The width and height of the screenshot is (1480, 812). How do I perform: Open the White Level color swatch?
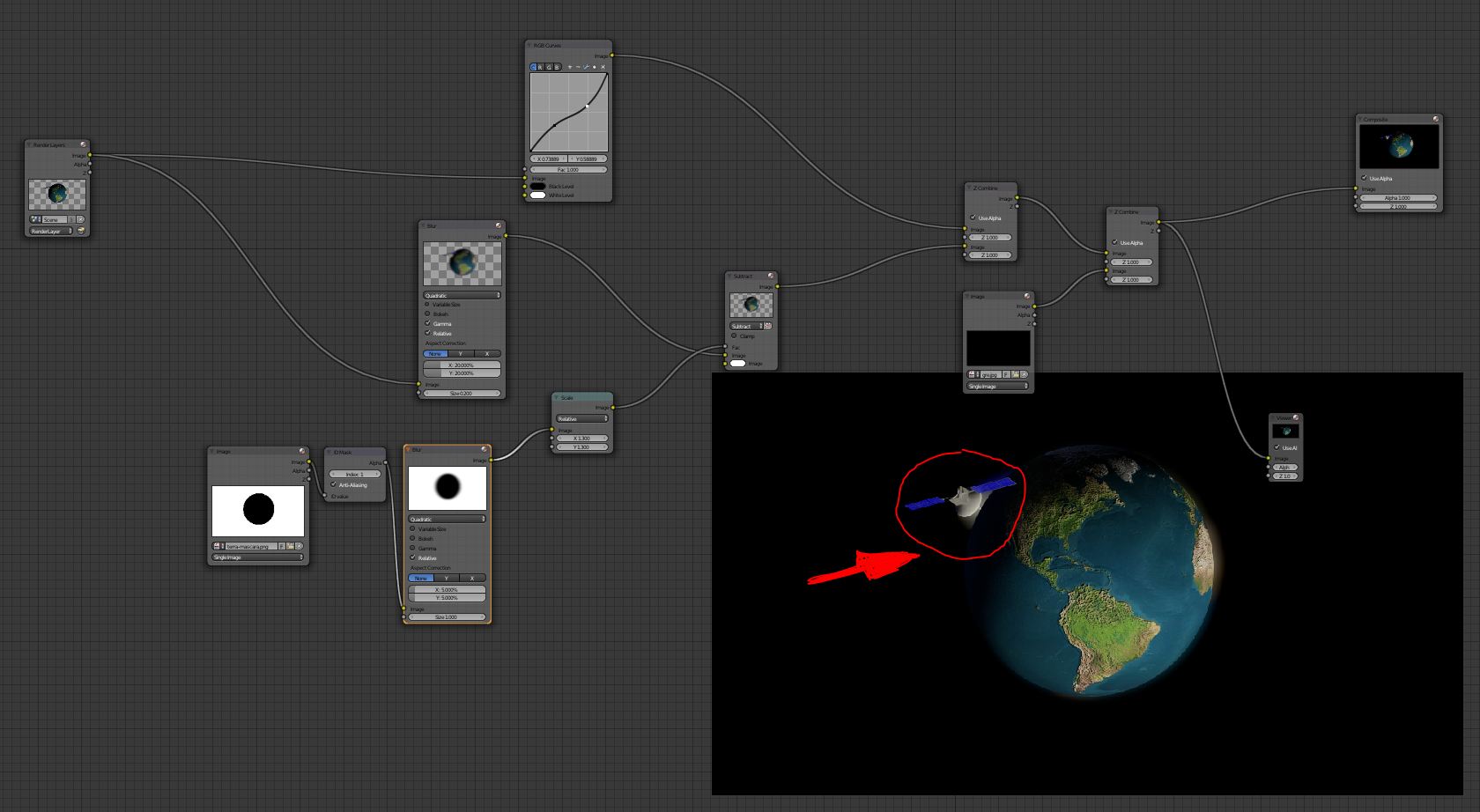[537, 195]
